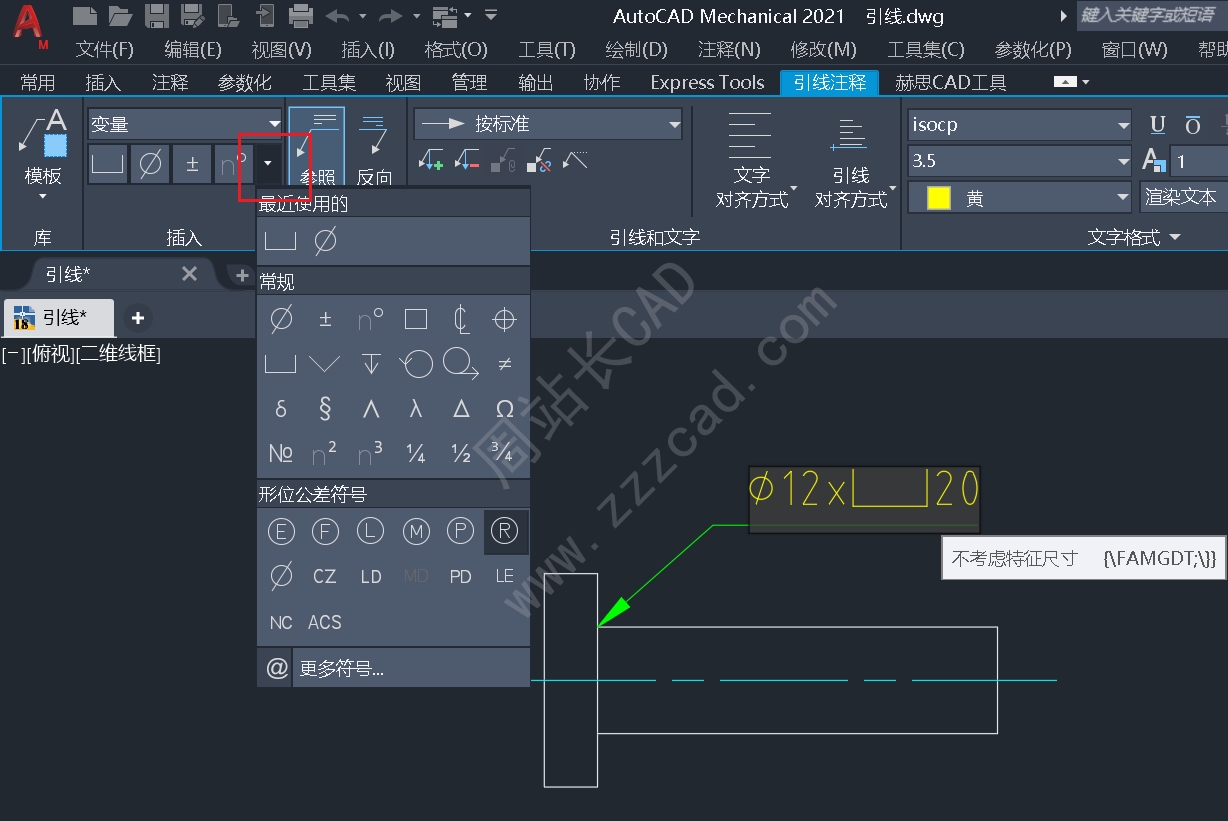The height and width of the screenshot is (821, 1228).
Task: Expand the 文字格式 panel arrow
Action: pos(1175,237)
